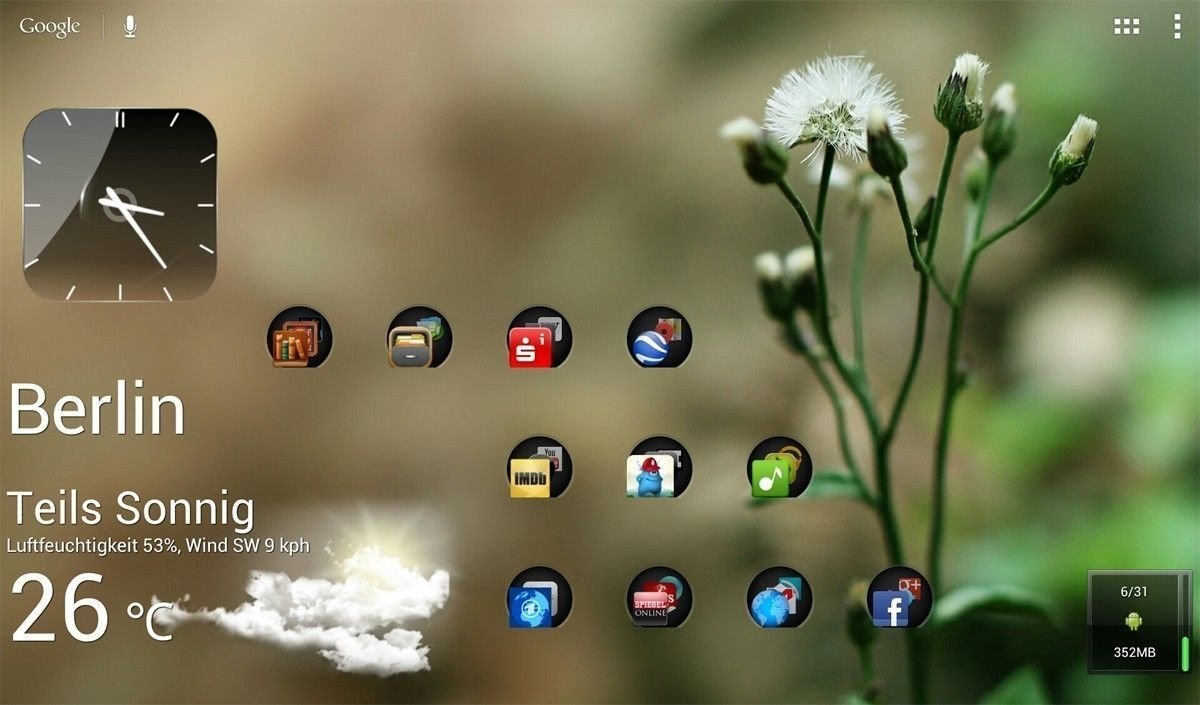Open the Spiegel Online folder

click(x=659, y=597)
